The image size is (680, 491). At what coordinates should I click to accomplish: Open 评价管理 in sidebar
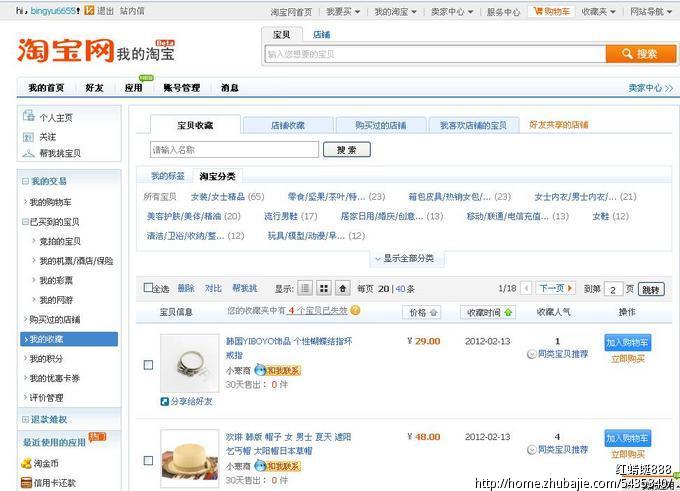coord(46,397)
